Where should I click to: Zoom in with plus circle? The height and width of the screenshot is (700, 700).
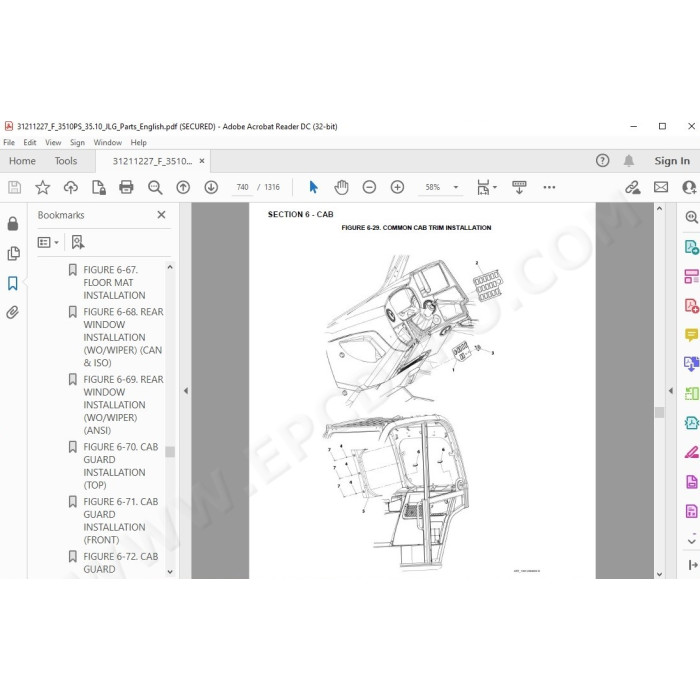click(x=397, y=187)
